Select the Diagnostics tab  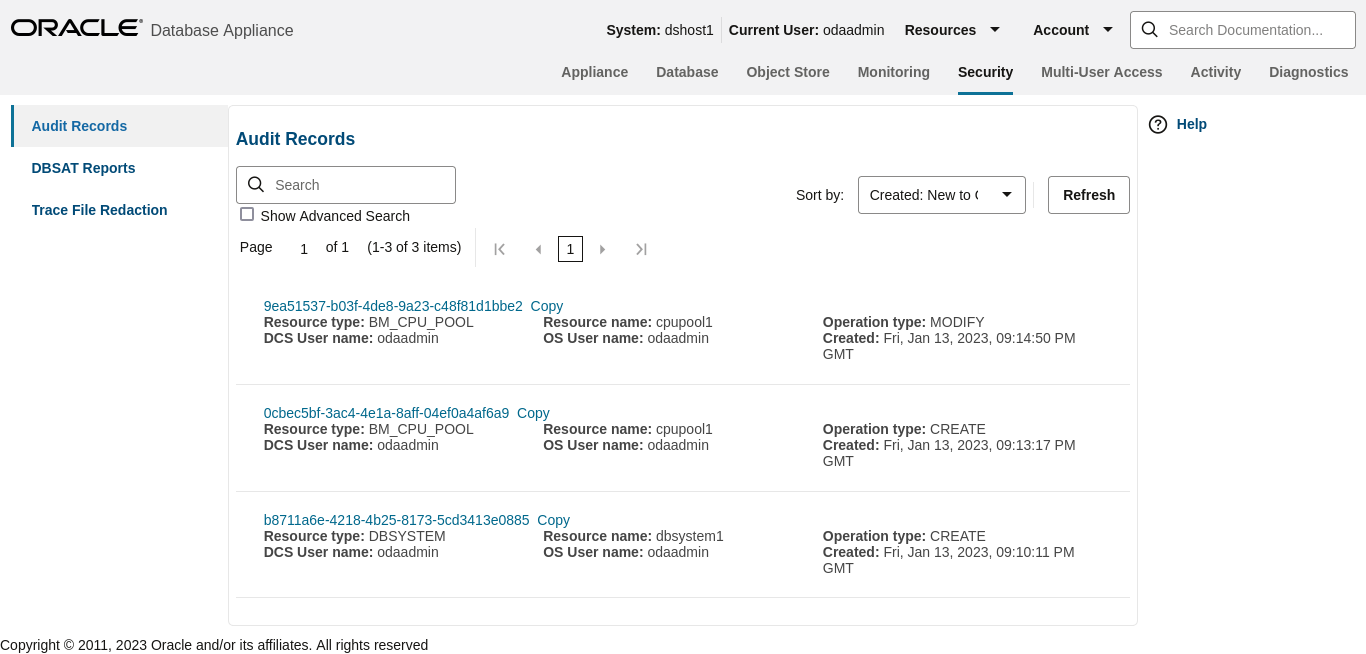1308,72
